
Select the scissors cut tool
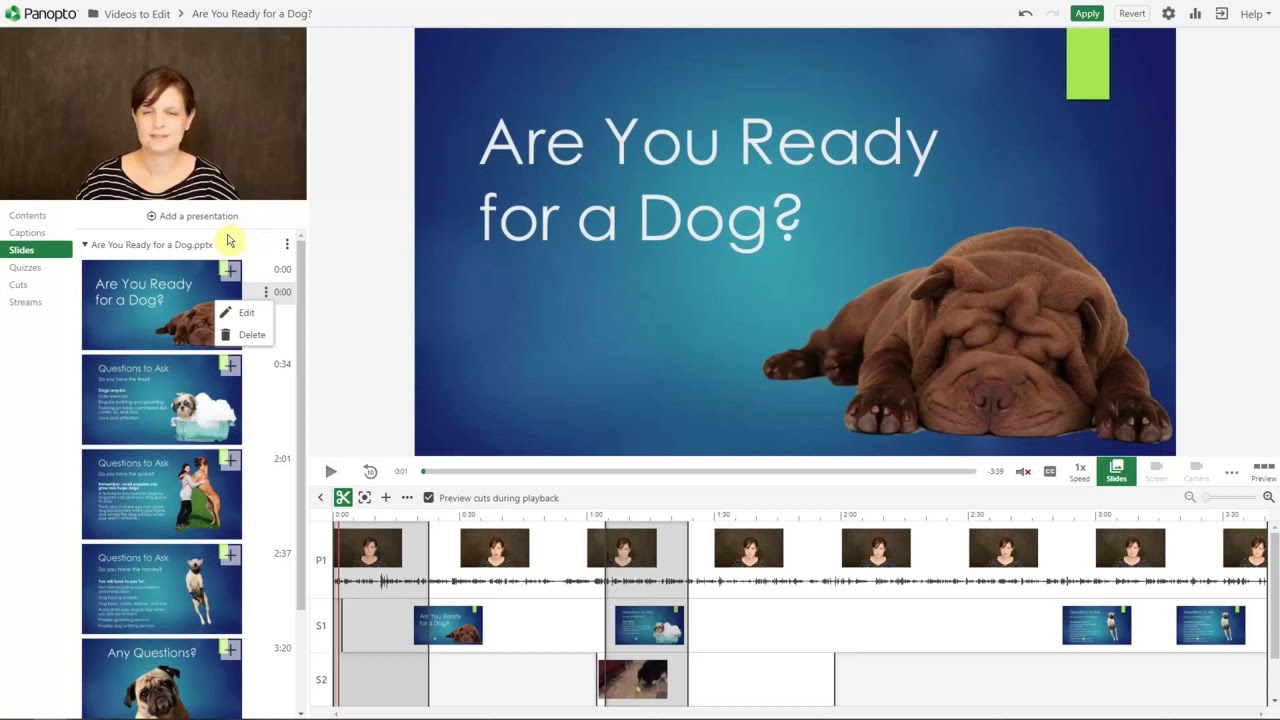343,498
